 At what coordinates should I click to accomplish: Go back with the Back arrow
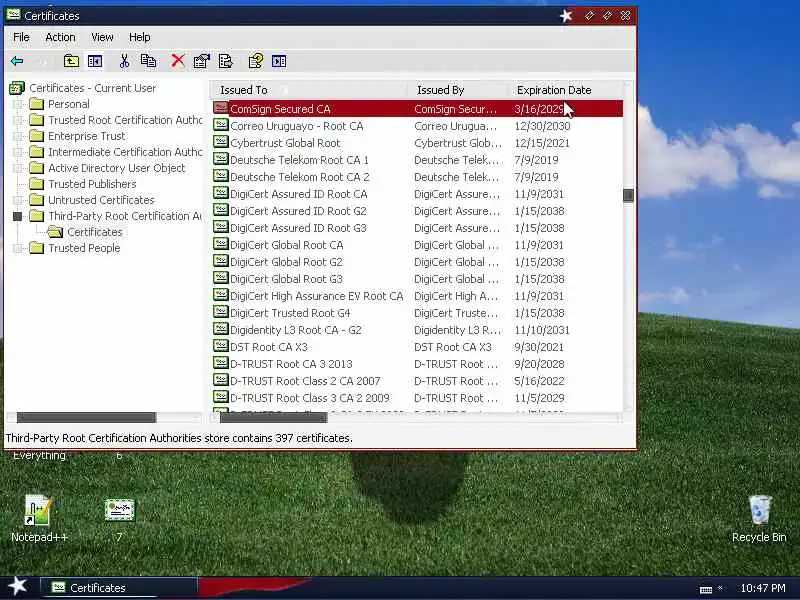tap(17, 61)
